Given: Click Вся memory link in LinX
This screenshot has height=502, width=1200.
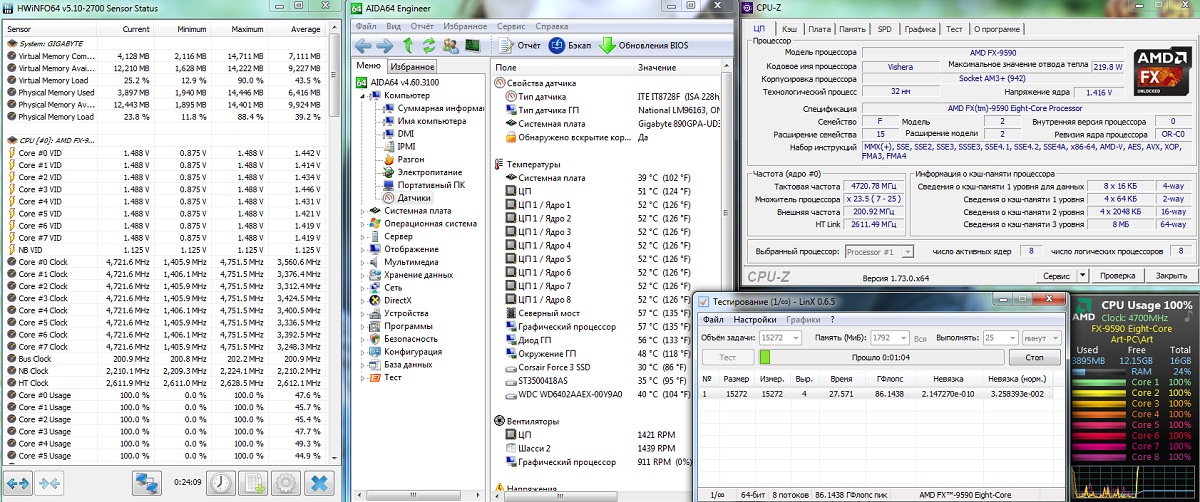Looking at the screenshot, I should click(x=921, y=338).
